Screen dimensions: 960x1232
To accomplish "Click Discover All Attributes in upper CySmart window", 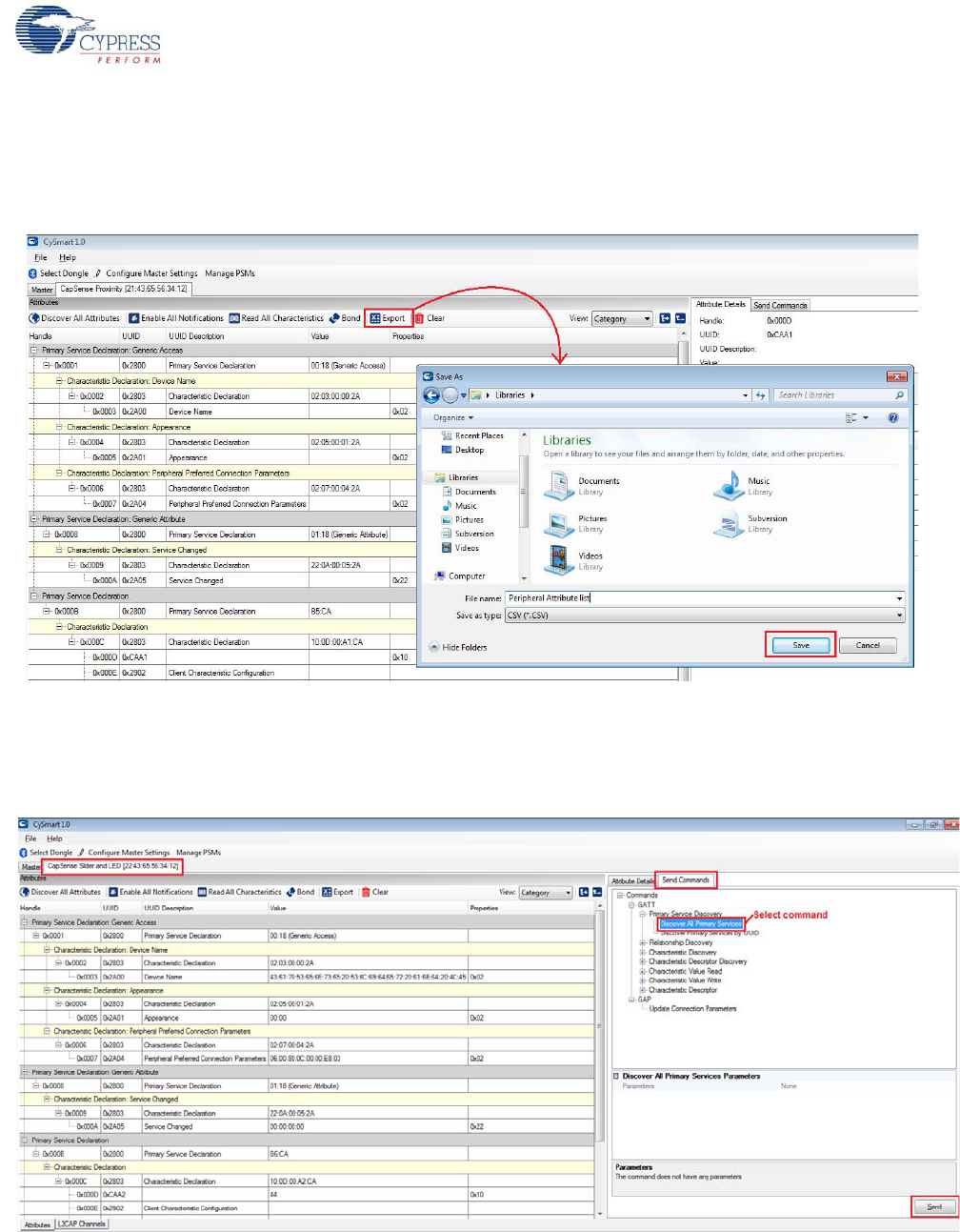I will (74, 318).
